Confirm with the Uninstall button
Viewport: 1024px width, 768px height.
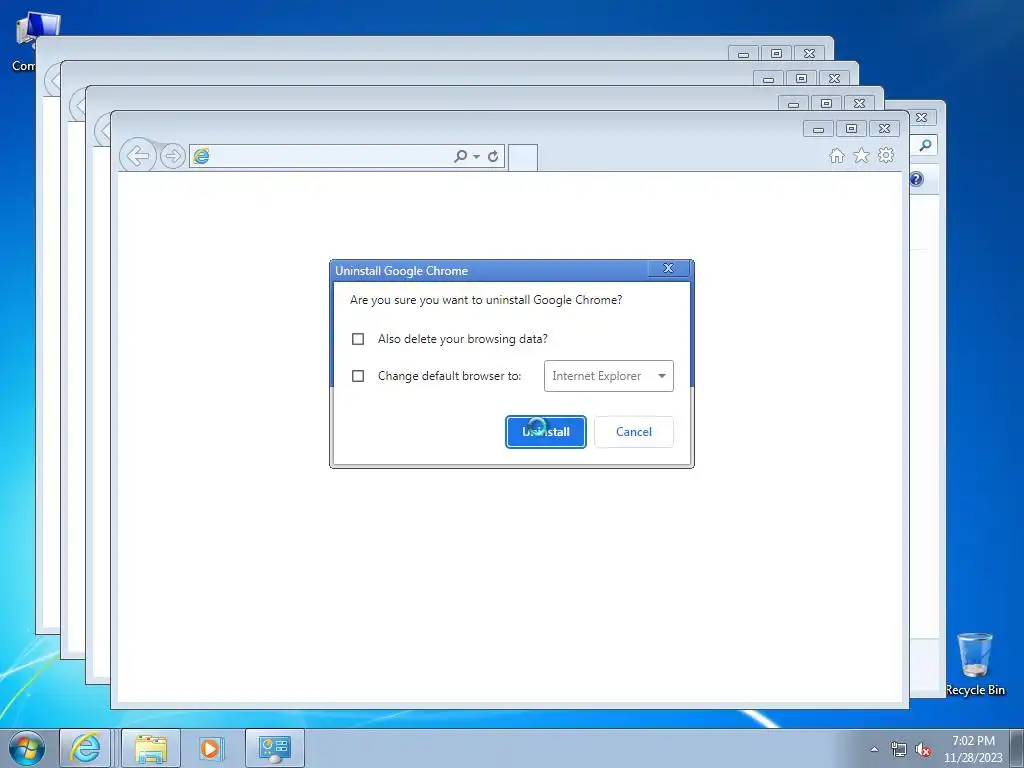[546, 432]
